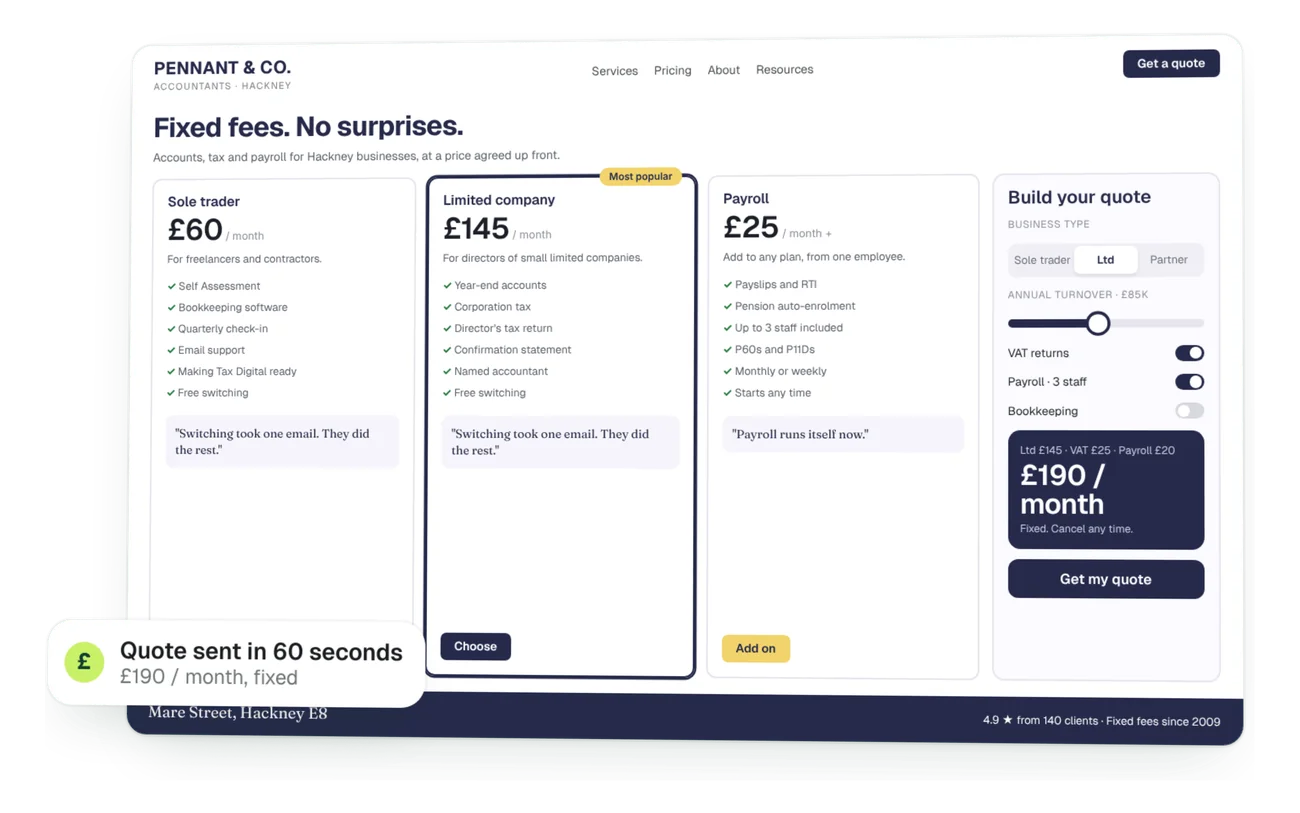The height and width of the screenshot is (813, 1300).
Task: Click the Quote sent in 60 seconds notification
Action: (236, 663)
